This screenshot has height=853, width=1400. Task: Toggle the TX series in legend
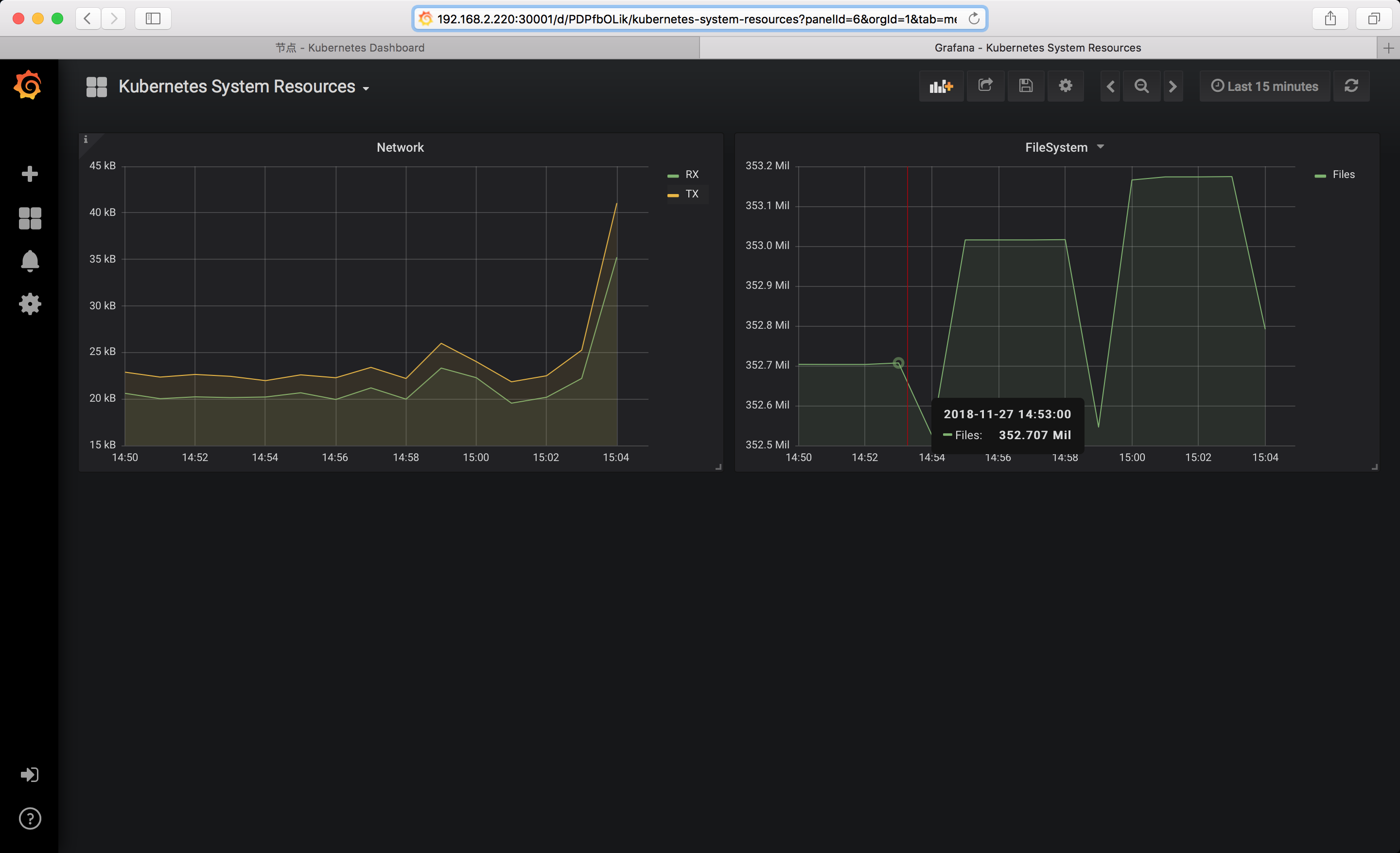691,194
